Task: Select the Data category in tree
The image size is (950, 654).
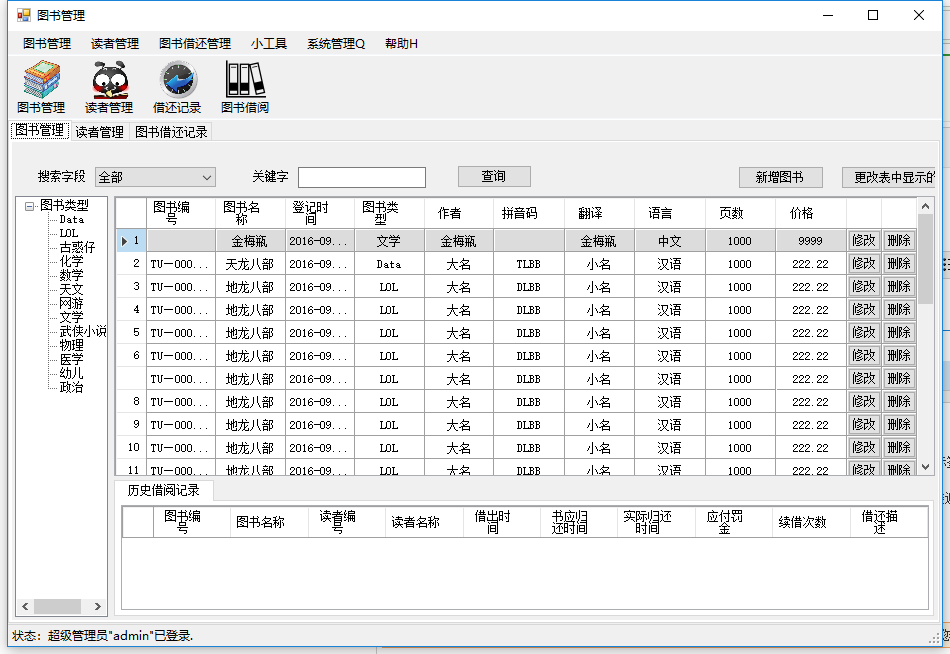Action: click(x=71, y=219)
